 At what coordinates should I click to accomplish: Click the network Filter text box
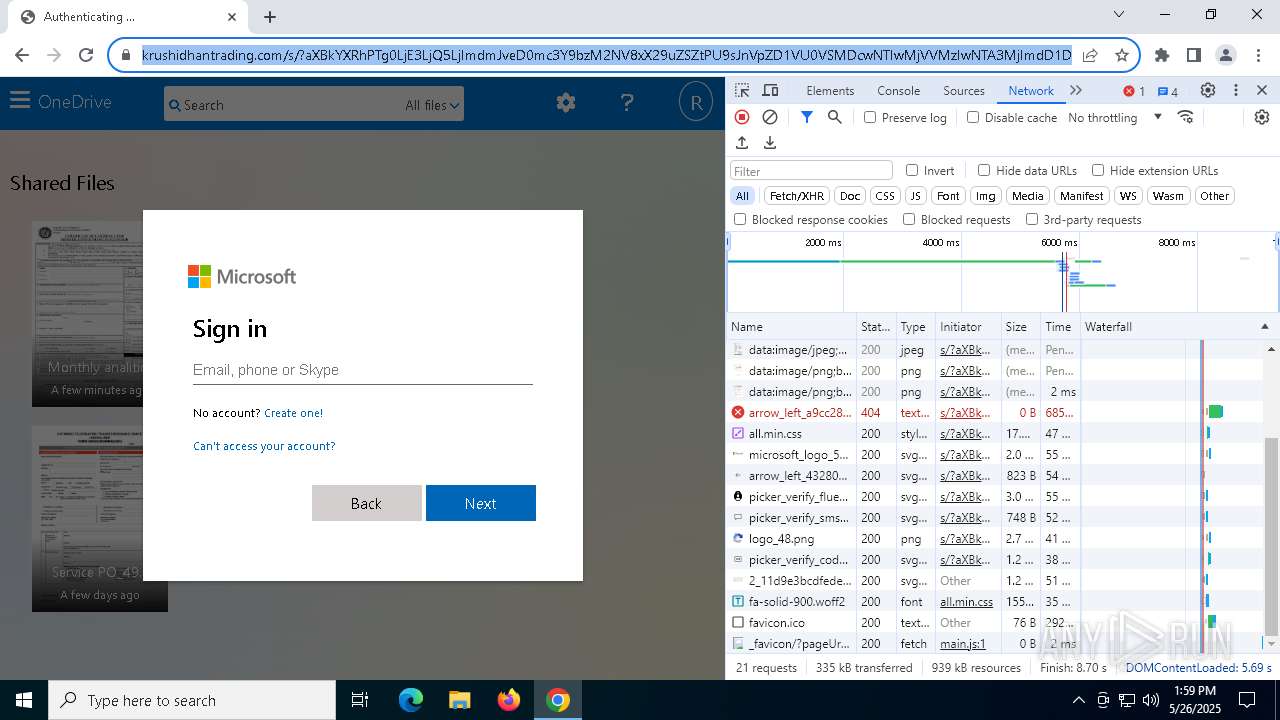click(x=811, y=171)
